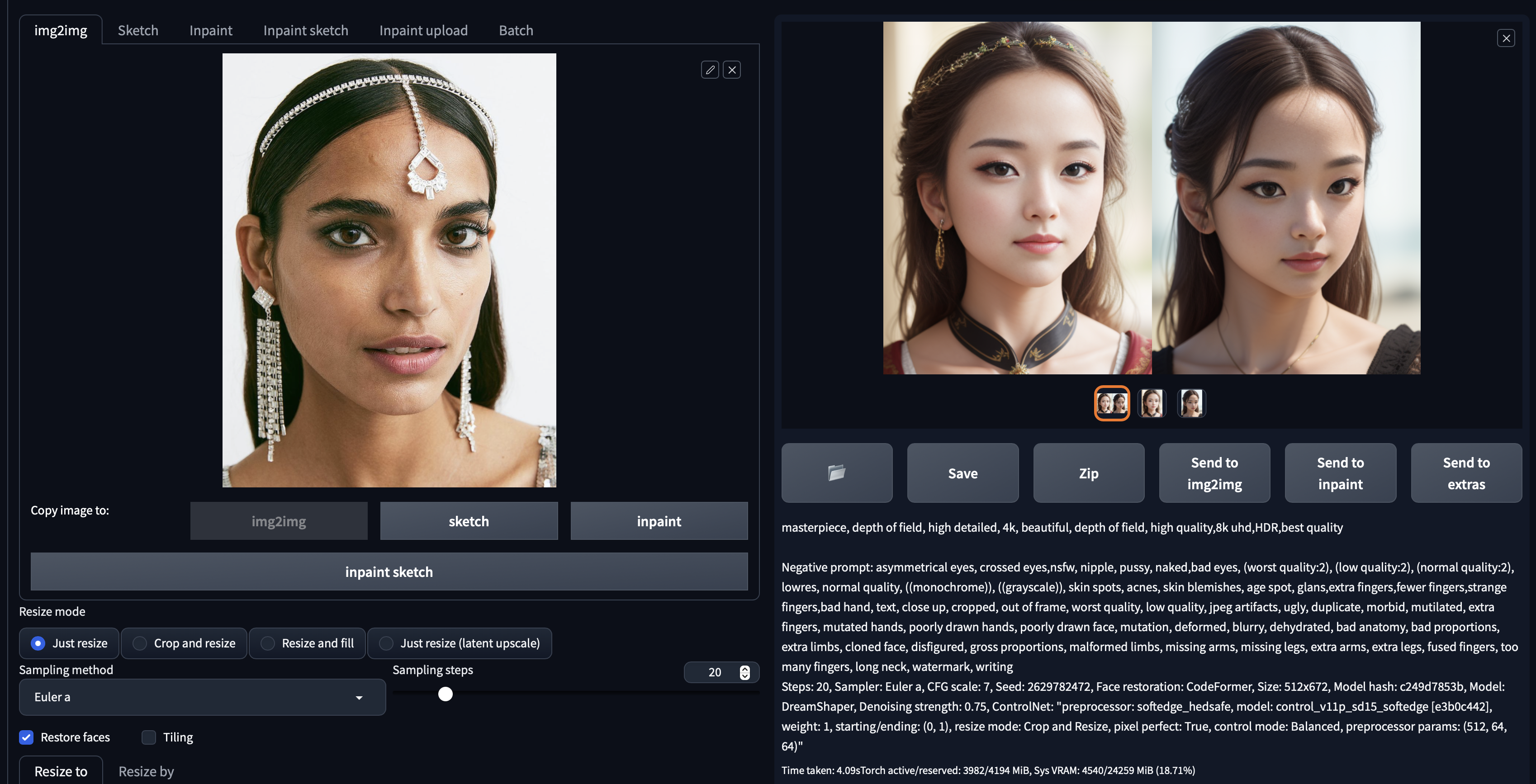Click the Sampling steps number field
The height and width of the screenshot is (784, 1536).
pos(714,672)
